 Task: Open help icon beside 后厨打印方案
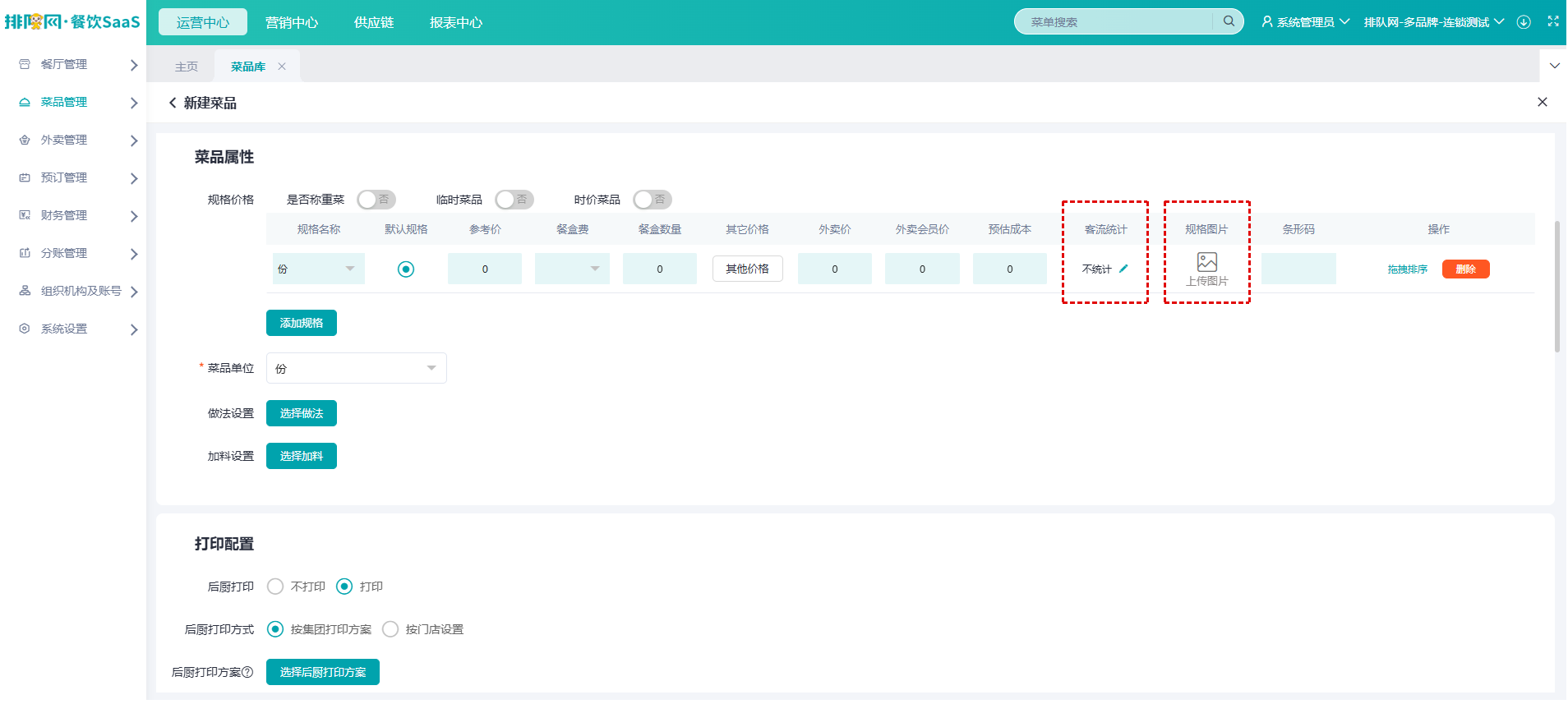coord(247,672)
